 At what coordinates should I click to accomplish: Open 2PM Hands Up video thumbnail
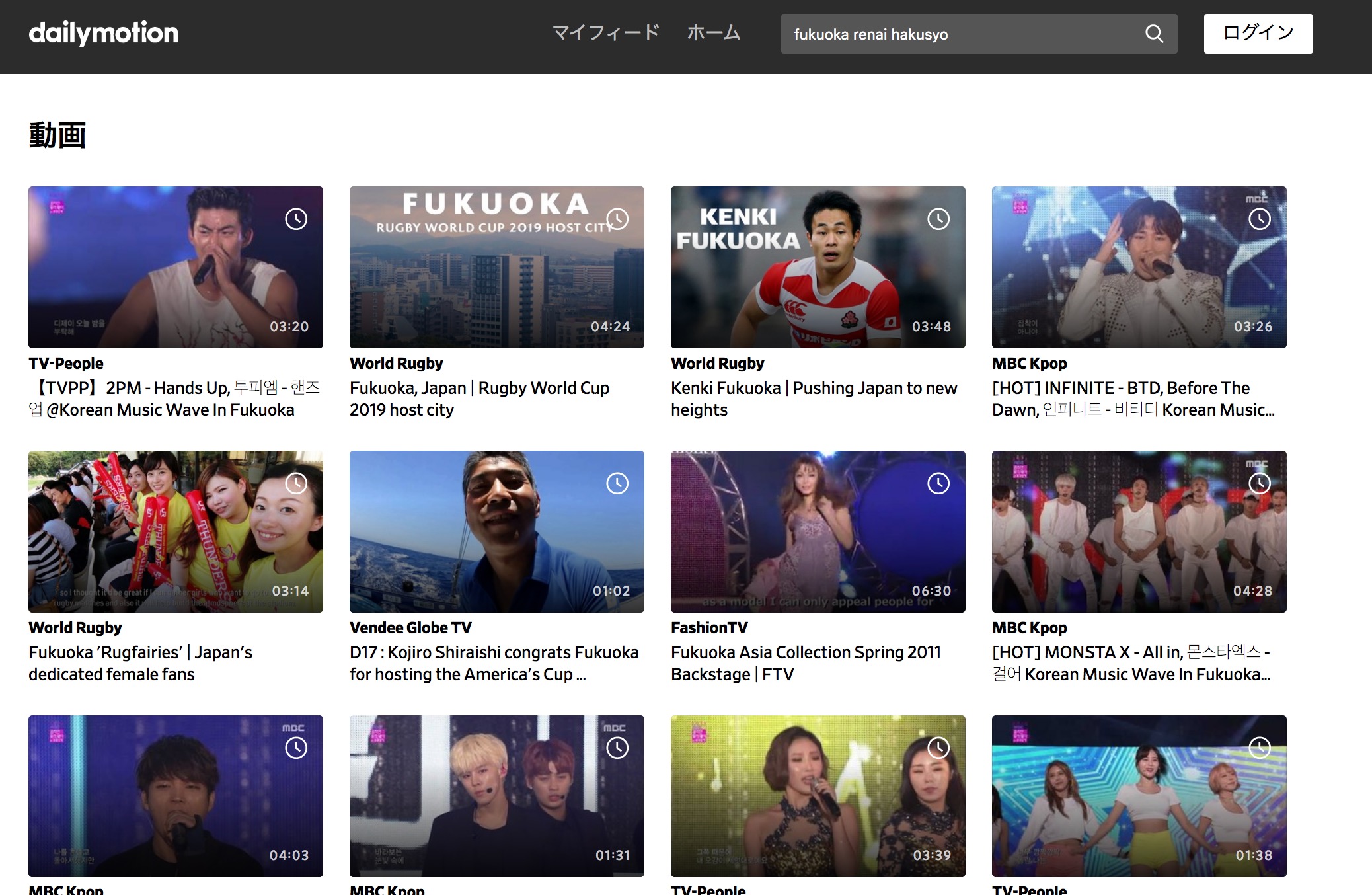pos(176,267)
